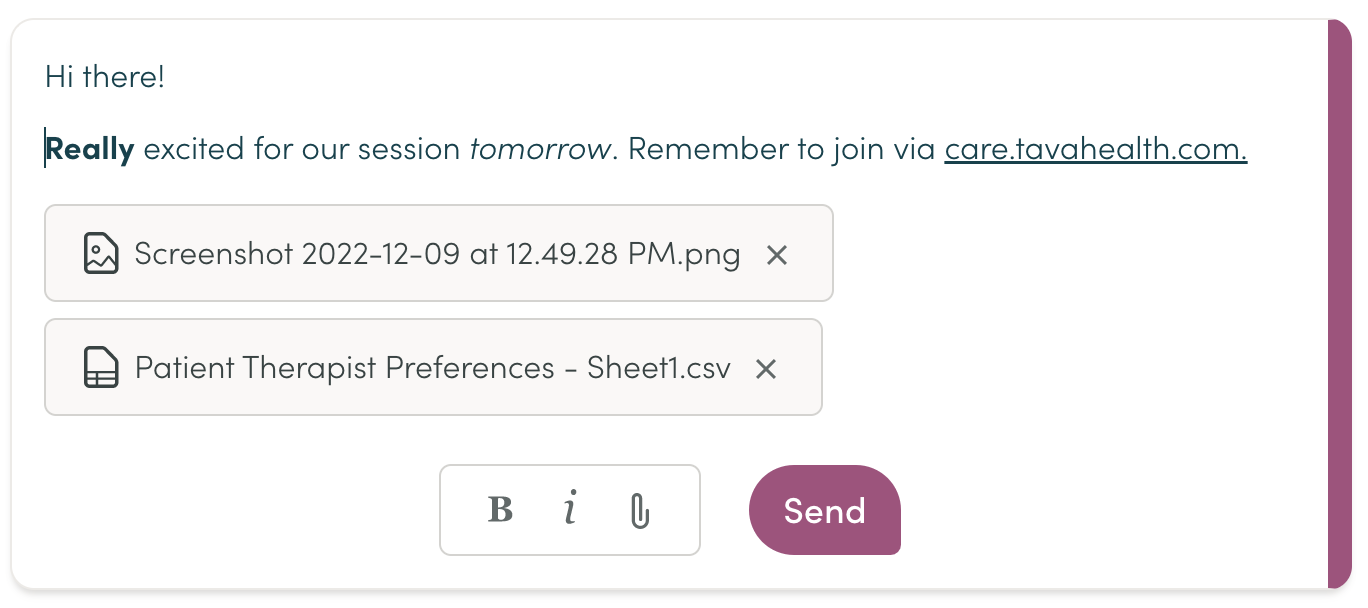Image resolution: width=1368 pixels, height=608 pixels.
Task: Remove the Screenshot 2022-12-09 png attachment
Action: tap(777, 255)
